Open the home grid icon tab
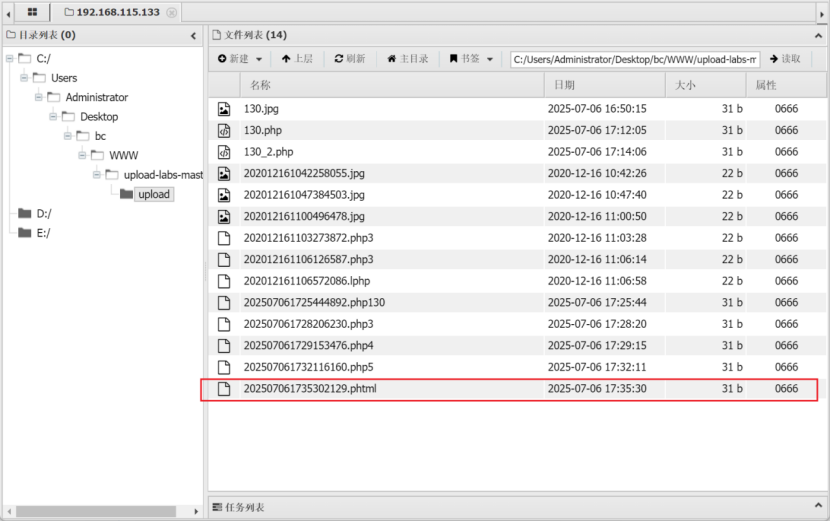The image size is (830, 521). [x=32, y=12]
